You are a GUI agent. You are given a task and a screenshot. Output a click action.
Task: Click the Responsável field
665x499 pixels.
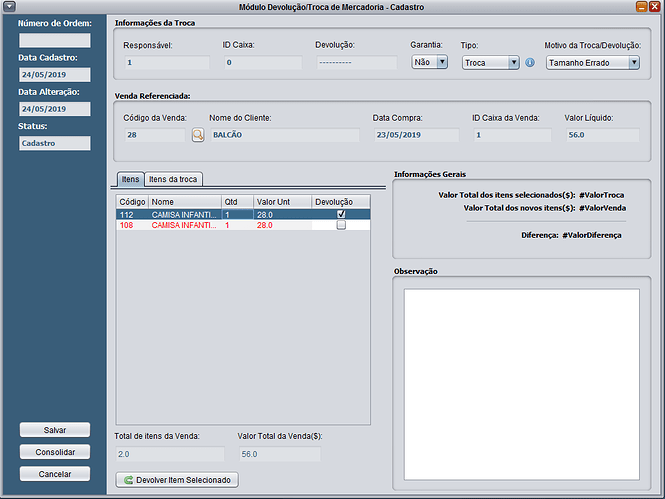[167, 63]
